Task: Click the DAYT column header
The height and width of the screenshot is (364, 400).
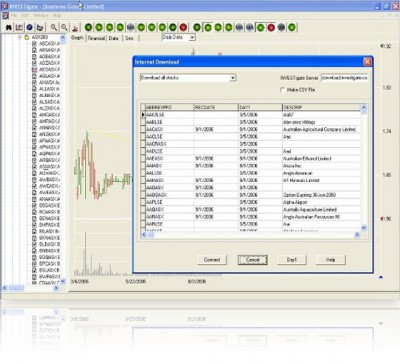Action: tap(260, 107)
